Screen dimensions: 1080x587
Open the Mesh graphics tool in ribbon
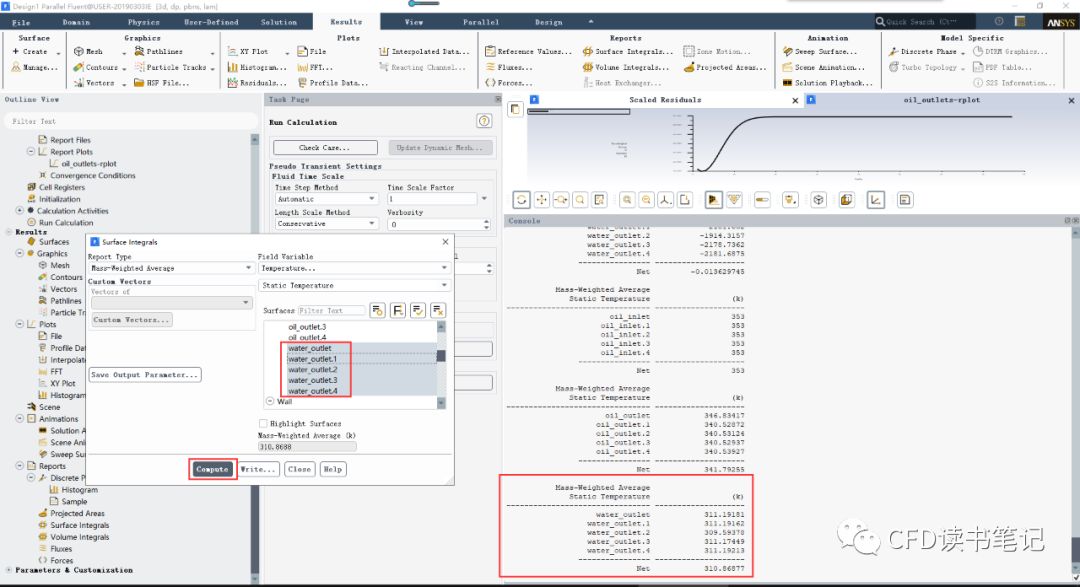click(88, 52)
